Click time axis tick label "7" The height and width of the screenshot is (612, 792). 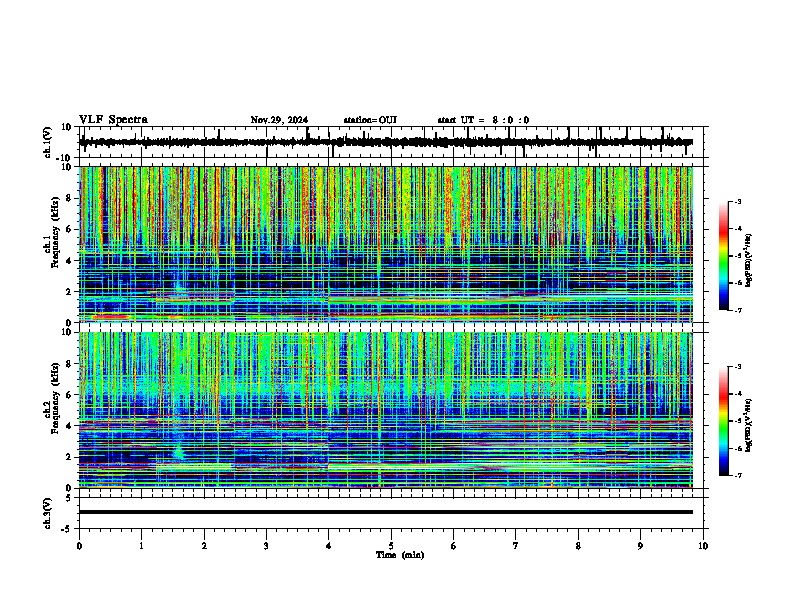point(516,546)
